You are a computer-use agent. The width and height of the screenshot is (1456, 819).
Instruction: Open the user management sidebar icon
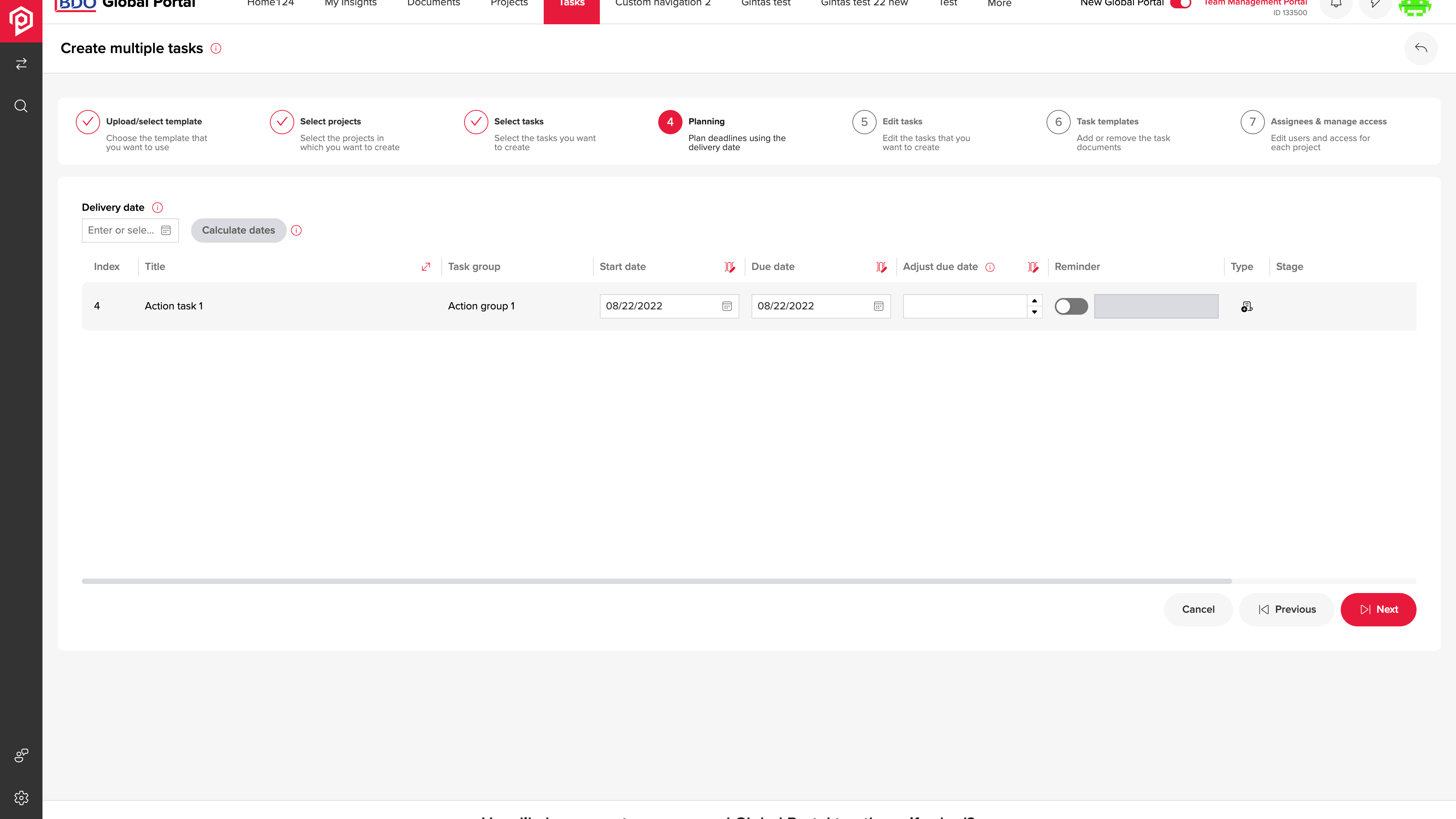[x=21, y=755]
